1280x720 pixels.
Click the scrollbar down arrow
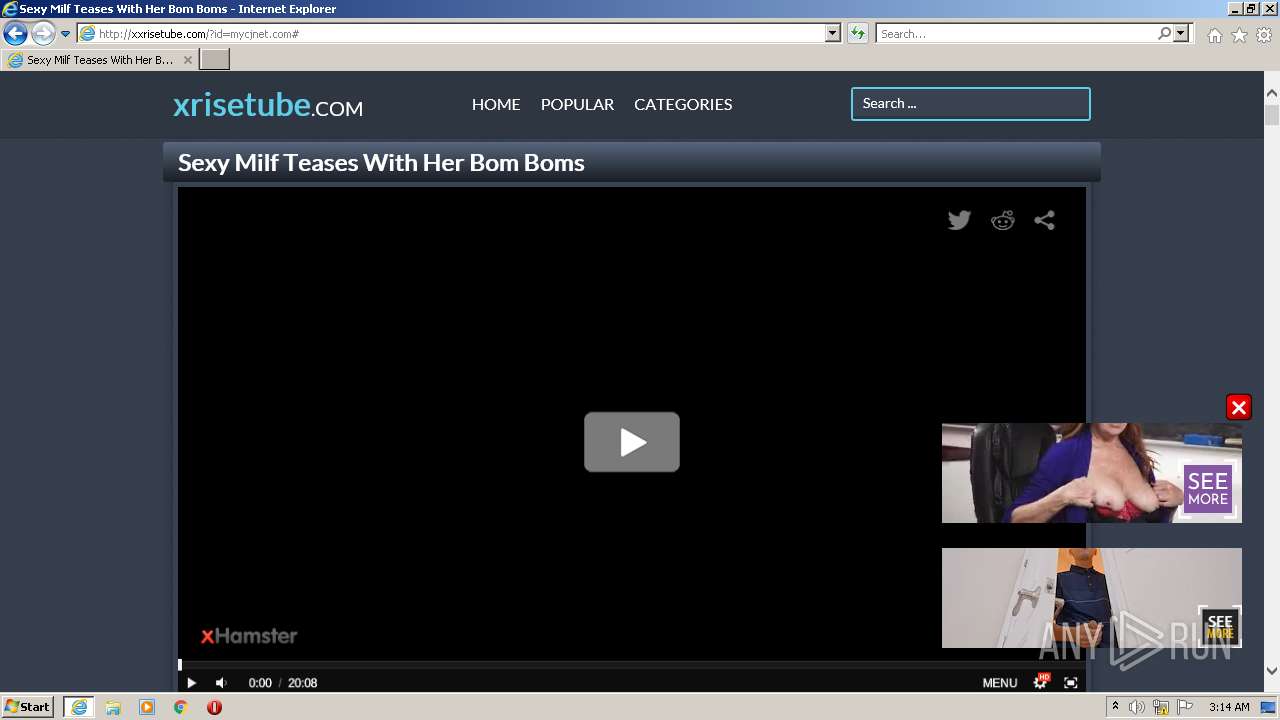tap(1272, 671)
